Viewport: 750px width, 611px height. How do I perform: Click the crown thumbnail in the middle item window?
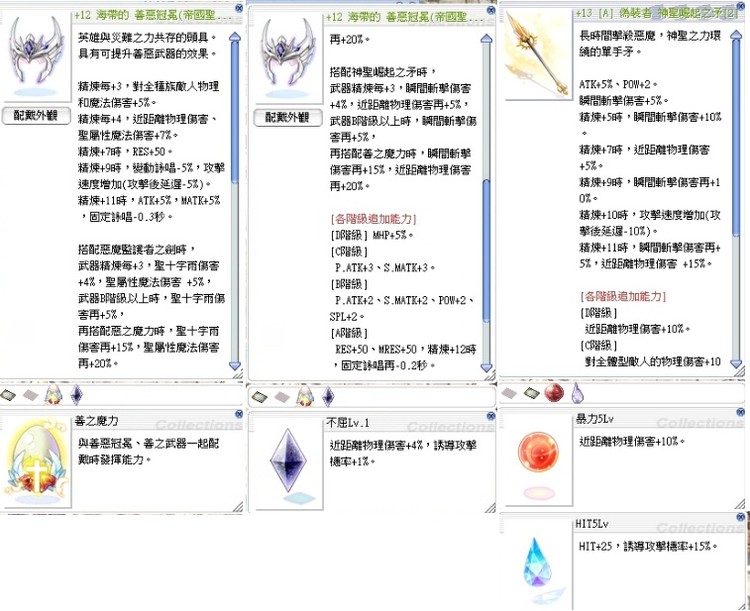[288, 58]
